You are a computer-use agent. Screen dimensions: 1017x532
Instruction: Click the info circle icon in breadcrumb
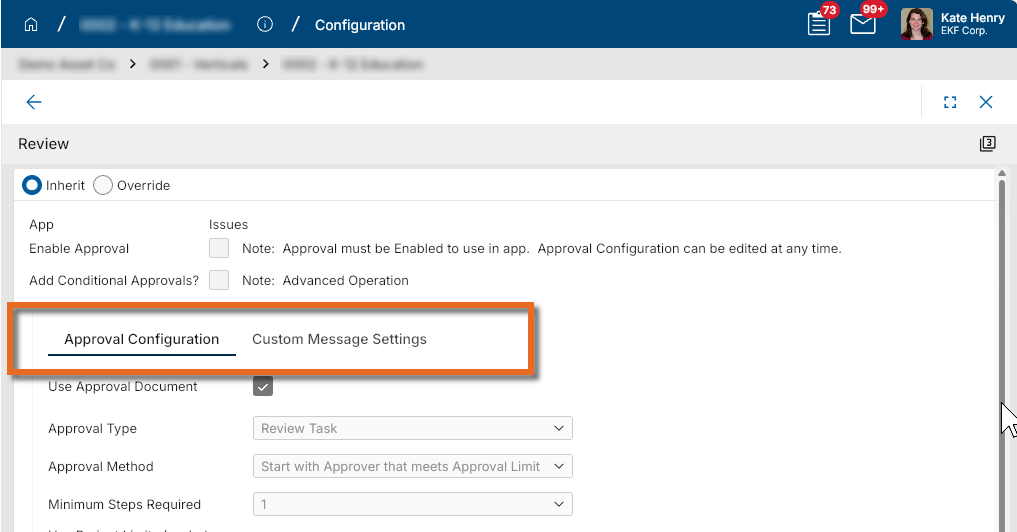(265, 25)
